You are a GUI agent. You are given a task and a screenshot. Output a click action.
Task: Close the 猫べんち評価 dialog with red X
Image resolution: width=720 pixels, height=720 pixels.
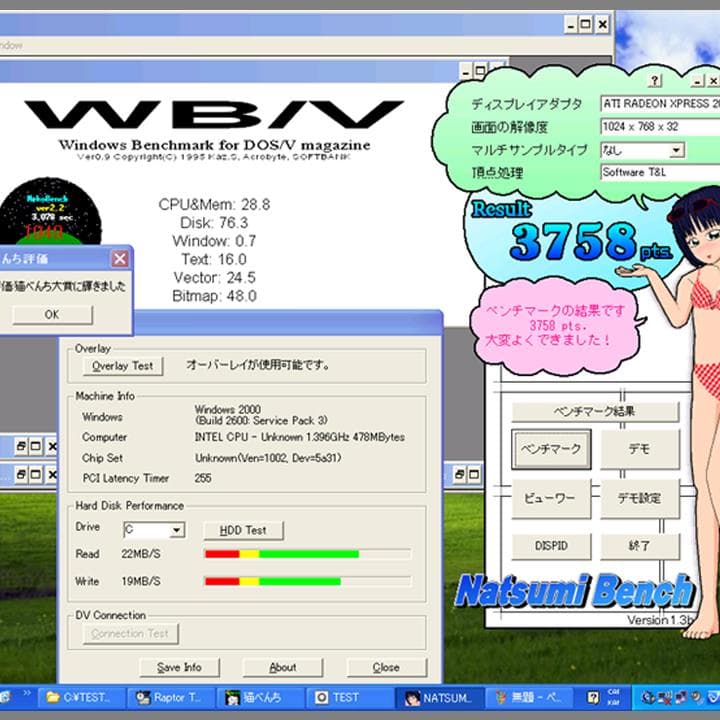point(120,259)
